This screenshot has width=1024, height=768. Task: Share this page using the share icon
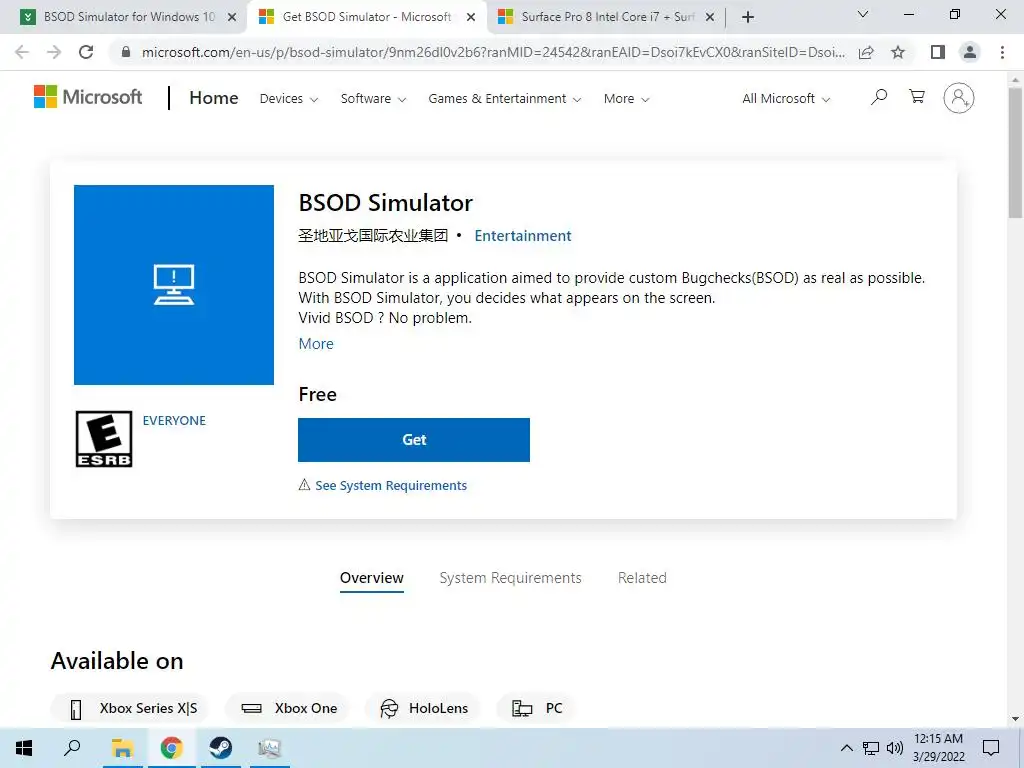click(866, 52)
